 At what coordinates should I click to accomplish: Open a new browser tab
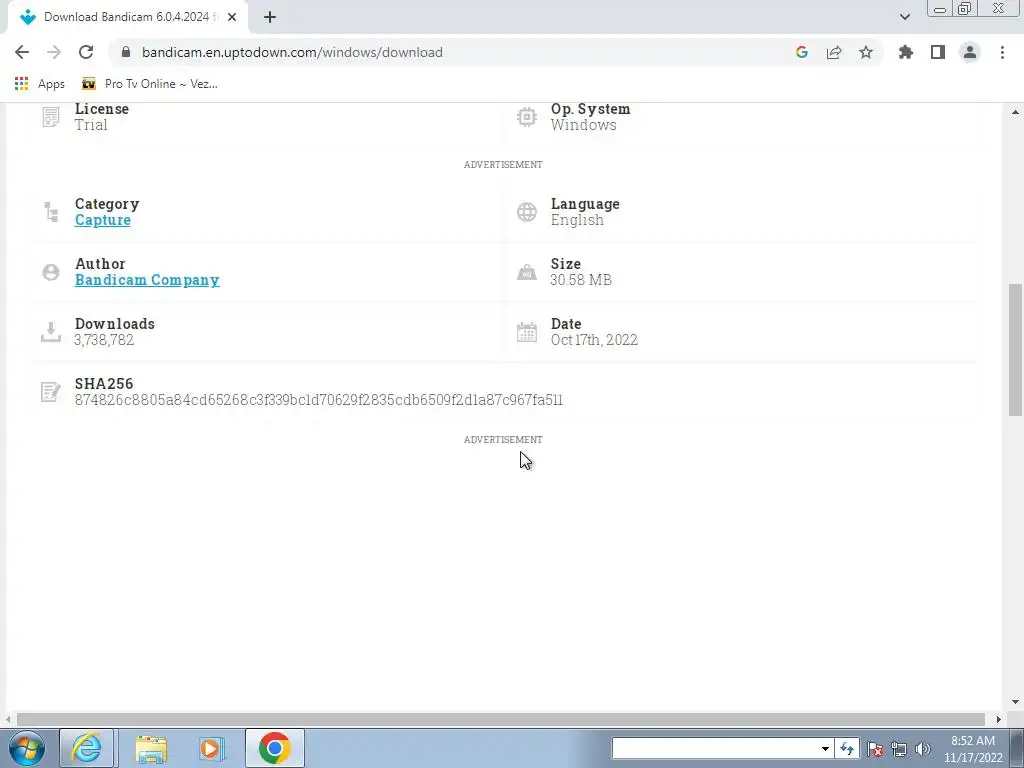(x=270, y=17)
